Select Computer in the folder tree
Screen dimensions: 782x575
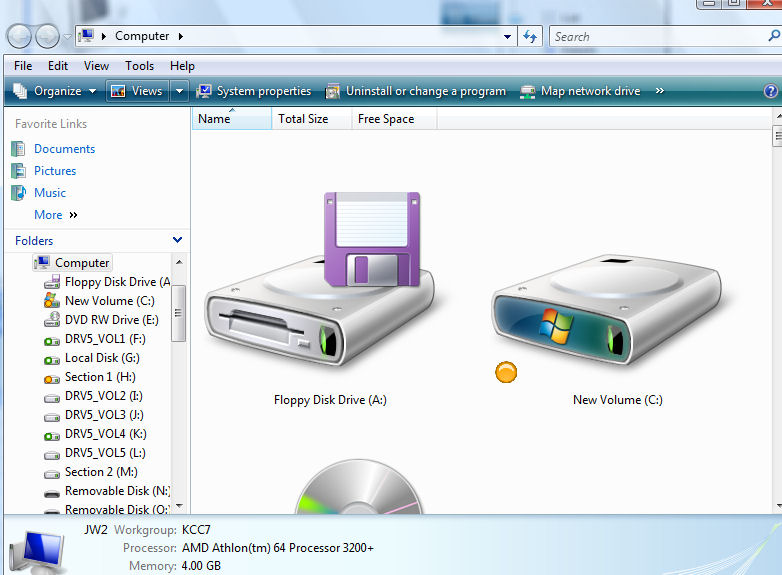[x=82, y=262]
